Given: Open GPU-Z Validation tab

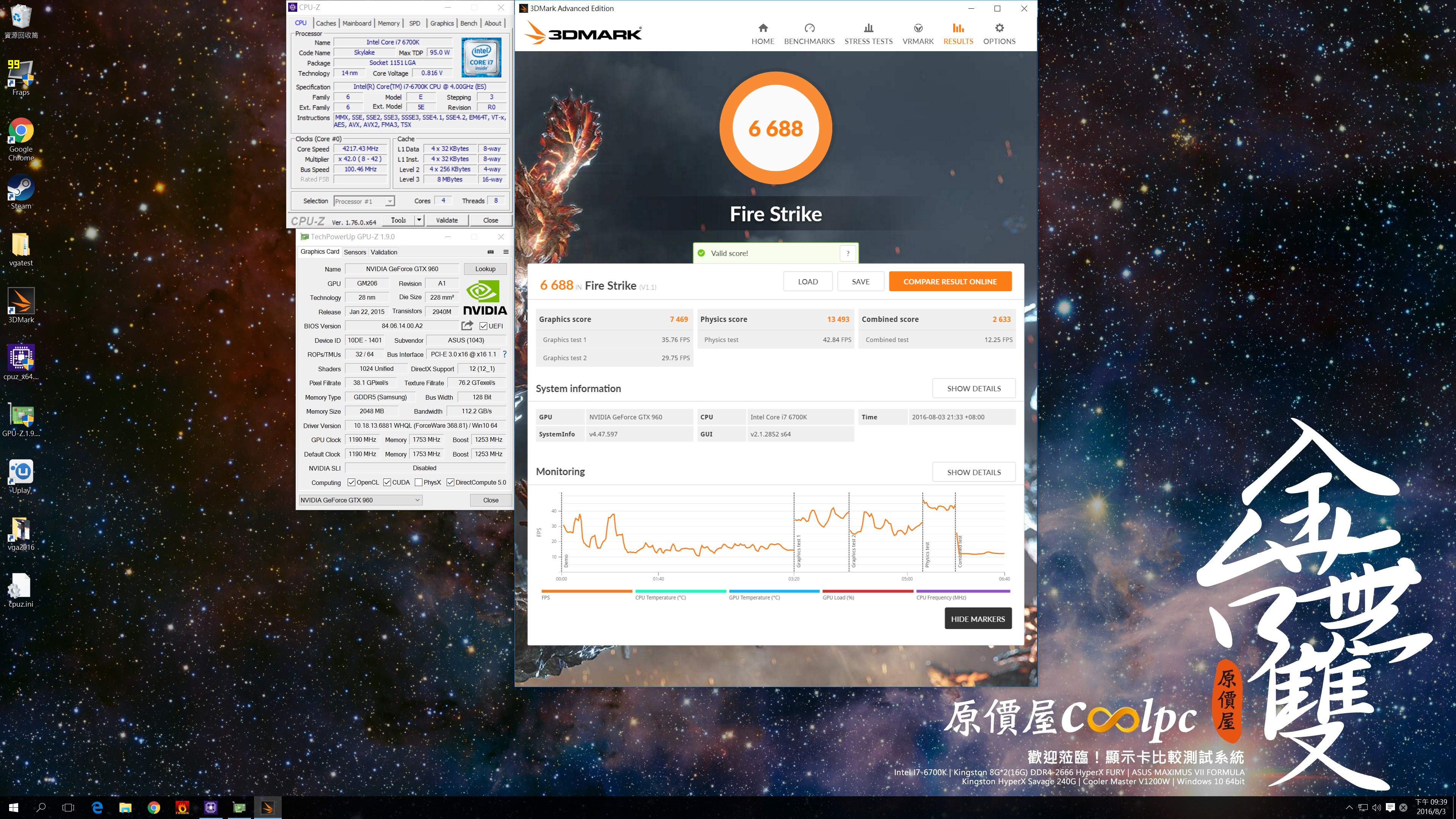Looking at the screenshot, I should (384, 252).
